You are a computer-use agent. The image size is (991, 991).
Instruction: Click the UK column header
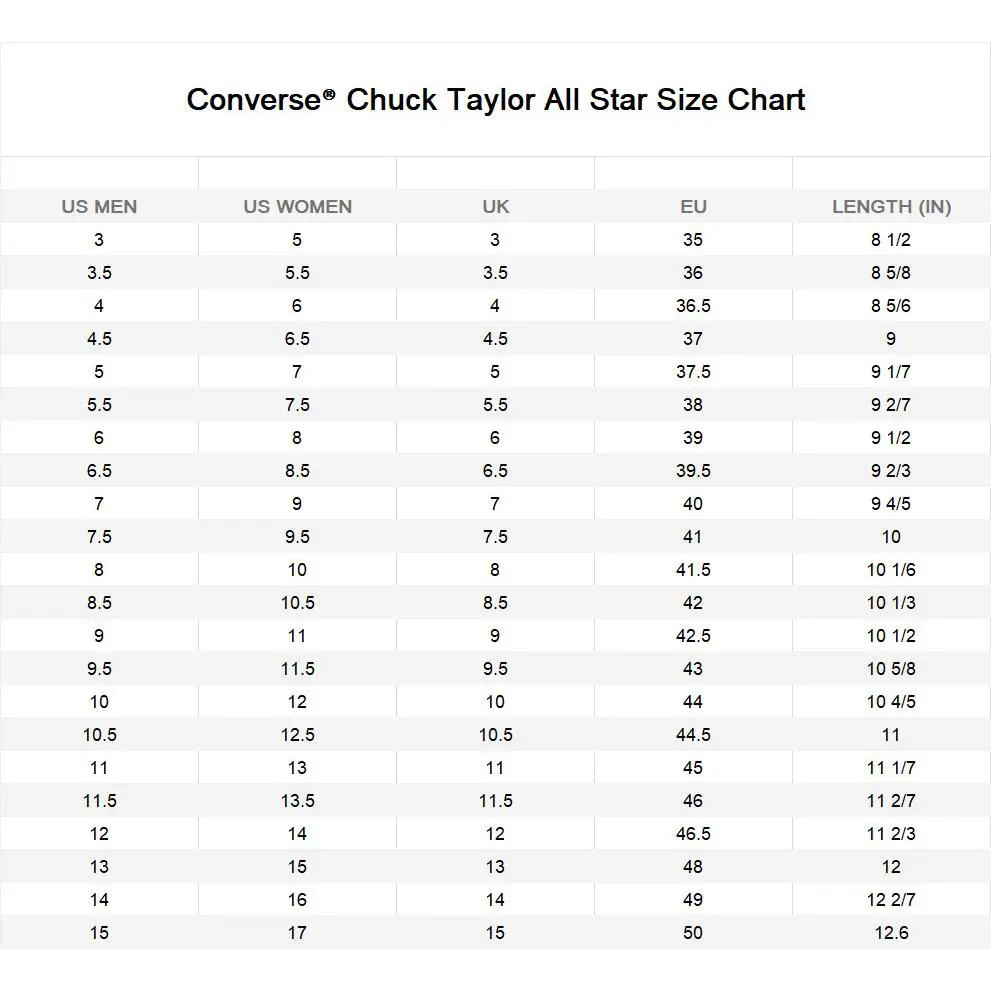pos(495,207)
